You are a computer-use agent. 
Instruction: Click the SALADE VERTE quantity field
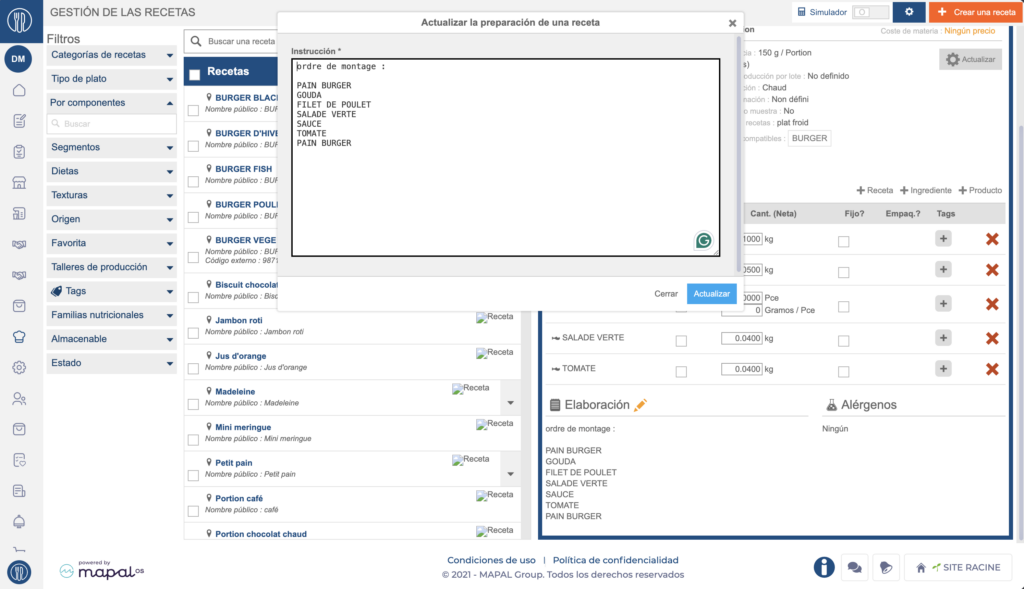tap(741, 338)
